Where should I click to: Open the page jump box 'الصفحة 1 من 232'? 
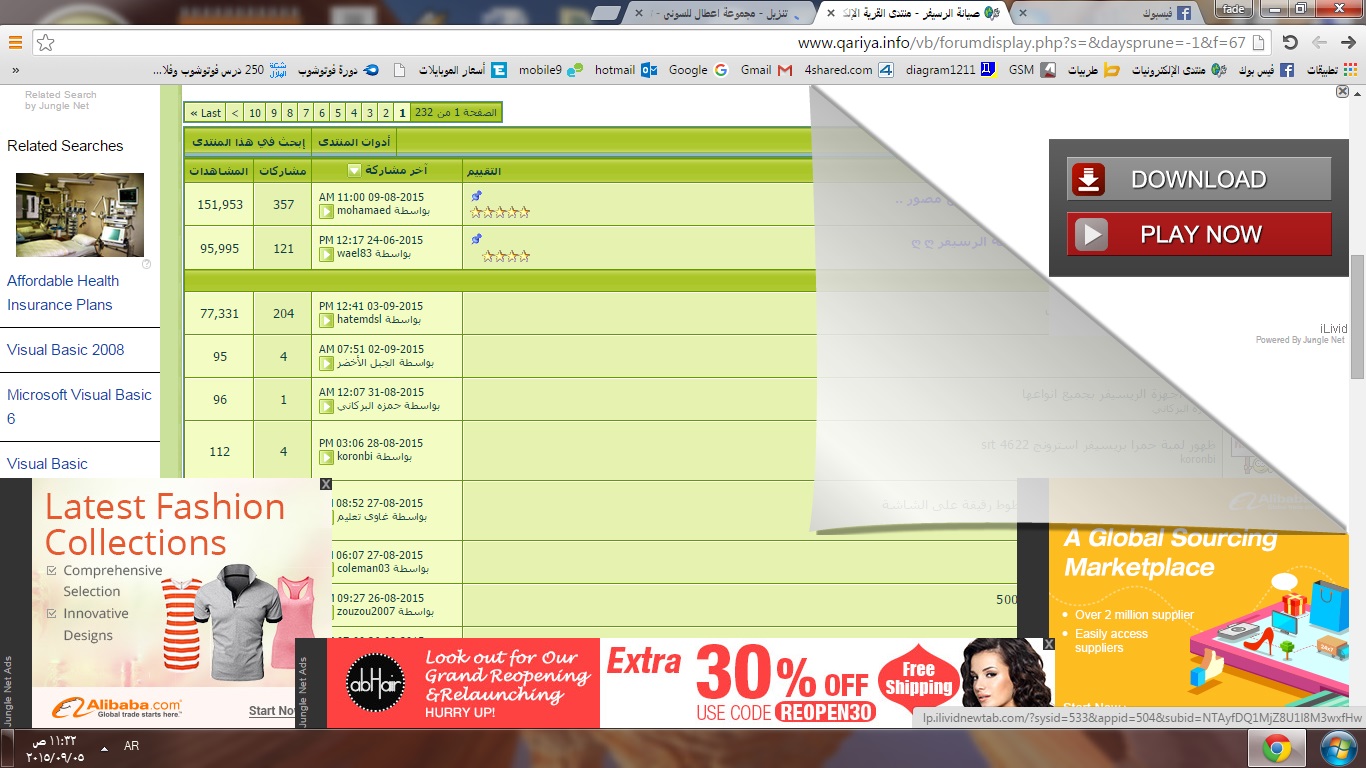tap(456, 113)
